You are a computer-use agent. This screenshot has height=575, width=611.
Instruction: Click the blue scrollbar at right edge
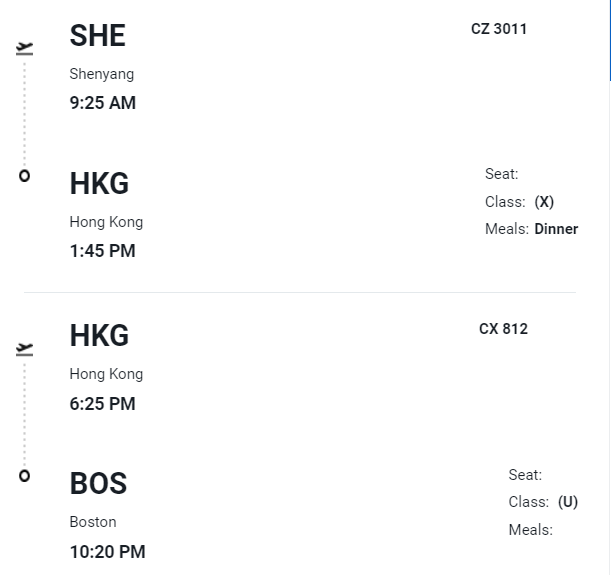point(609,40)
